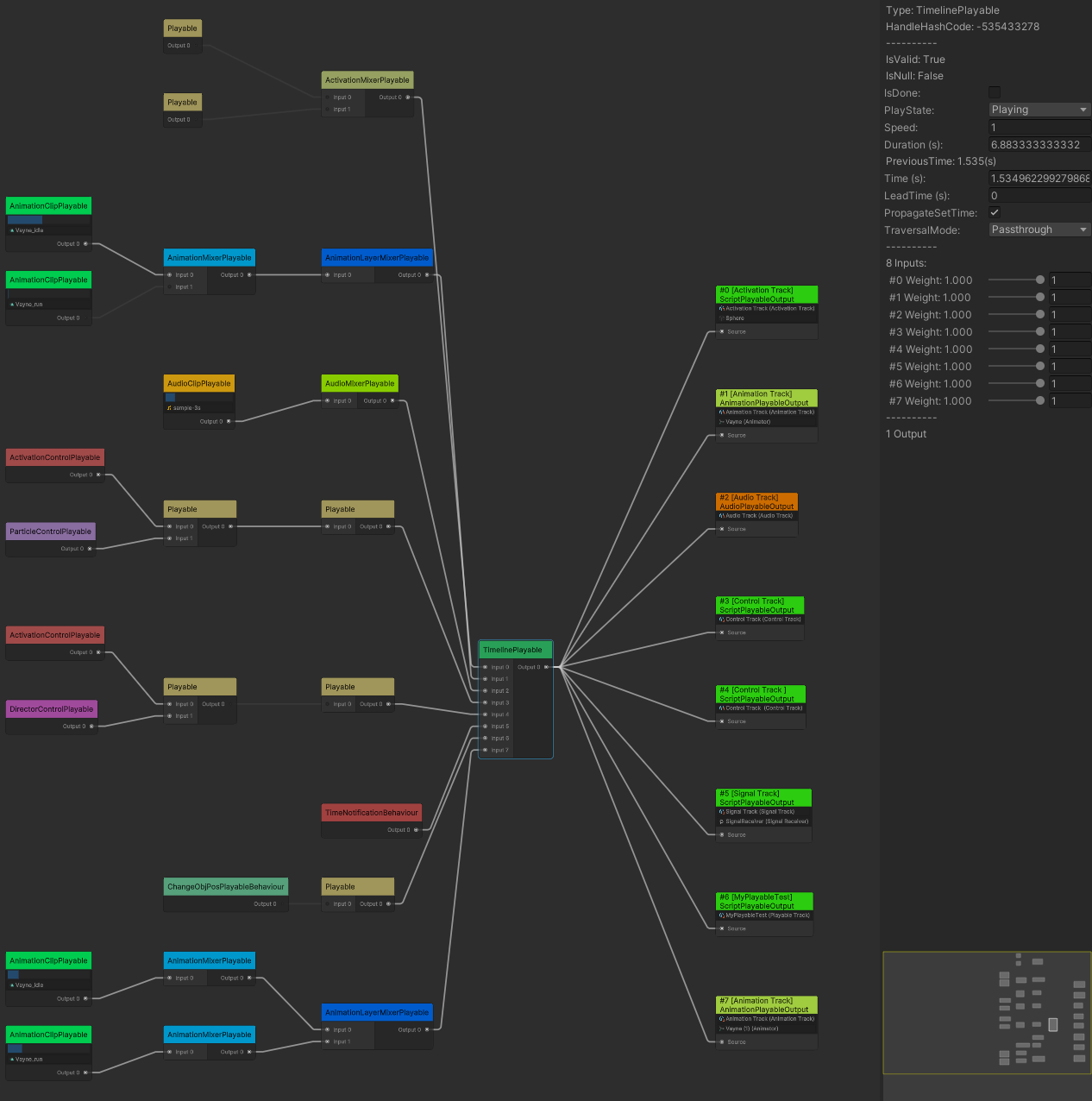Click the graph minimap overview panel

pyautogui.click(x=986, y=1013)
